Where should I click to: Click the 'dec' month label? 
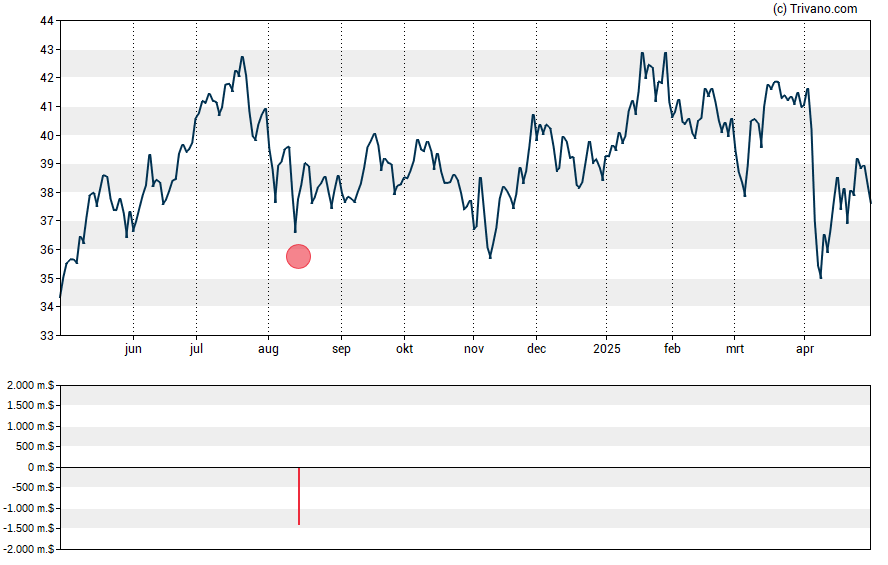(536, 349)
